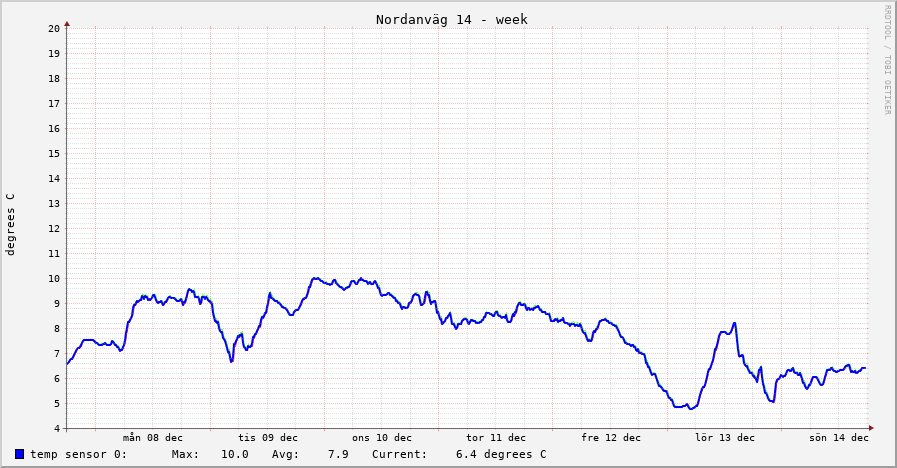This screenshot has height=468, width=897.
Task: Click the 4 tick label on y-axis
Action: tap(57, 429)
